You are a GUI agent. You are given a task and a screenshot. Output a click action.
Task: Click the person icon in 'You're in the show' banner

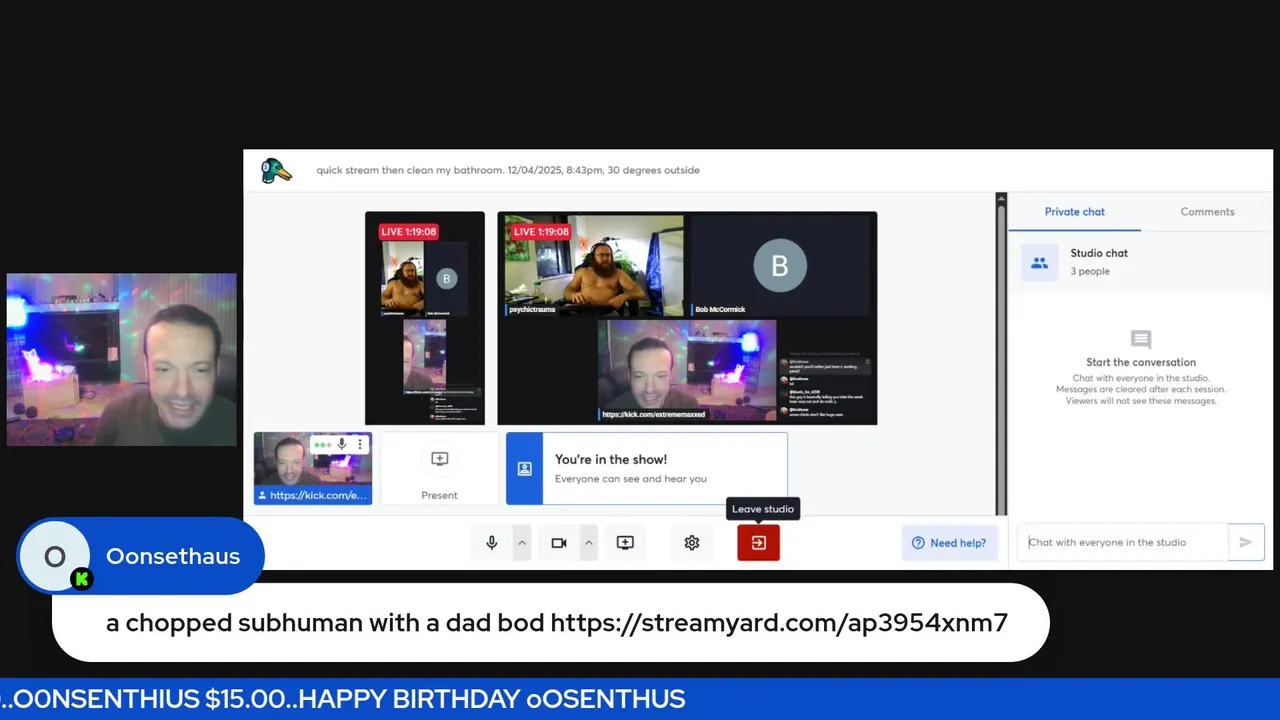524,468
